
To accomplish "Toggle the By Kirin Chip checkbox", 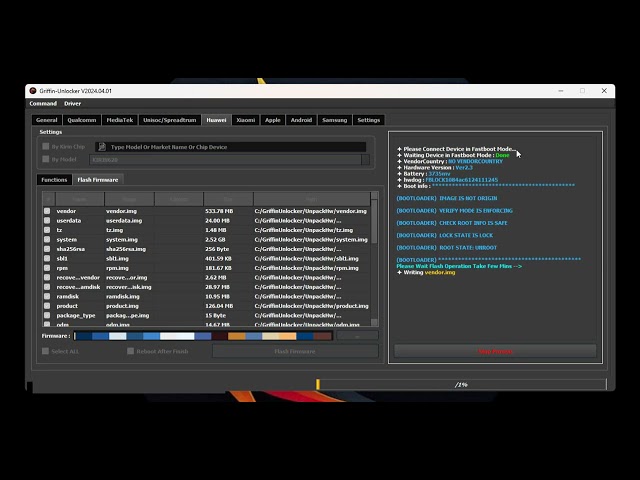I will 46,146.
